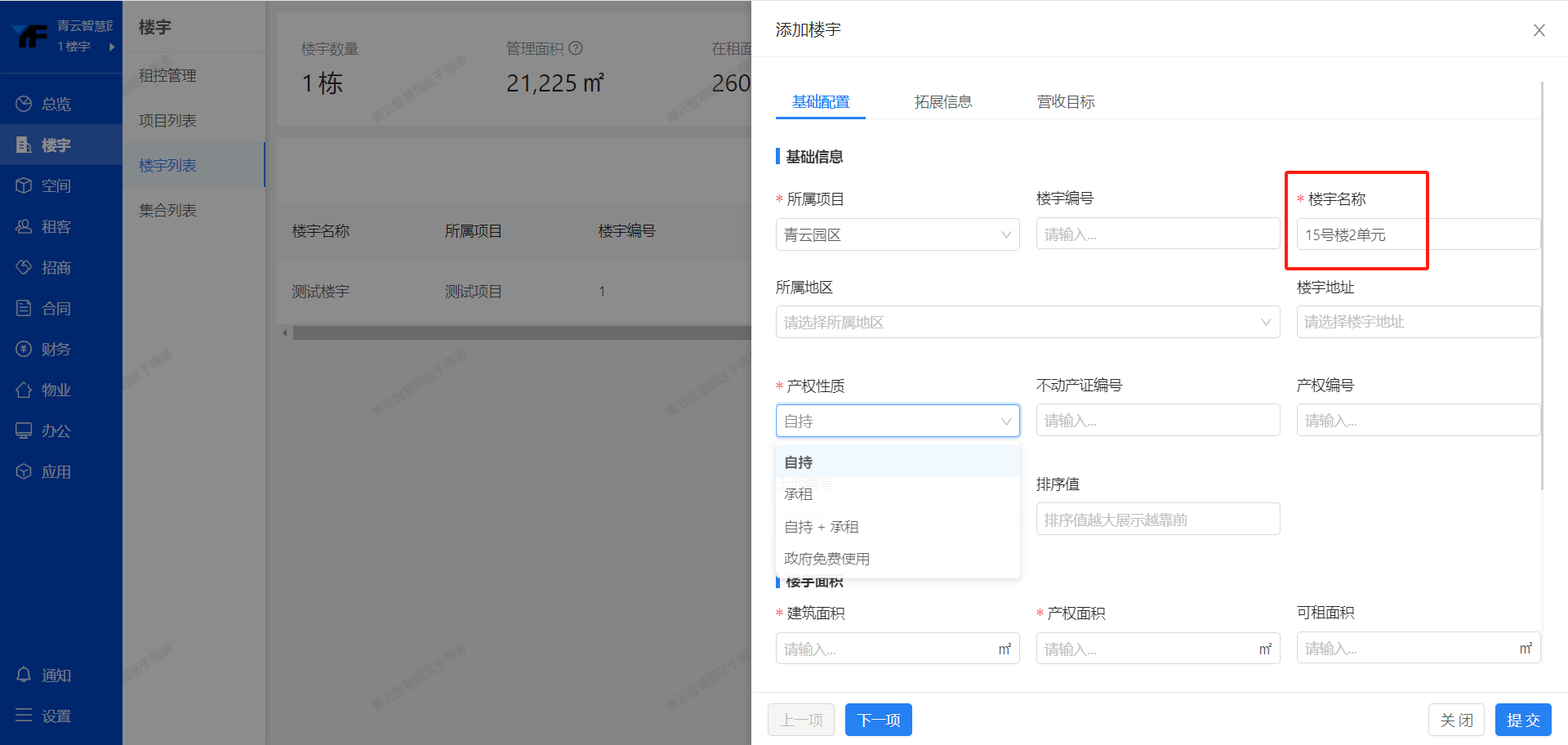Collapse the 产权性质 dropdown showing 自持
This screenshot has width=1568, height=745.
click(x=897, y=422)
